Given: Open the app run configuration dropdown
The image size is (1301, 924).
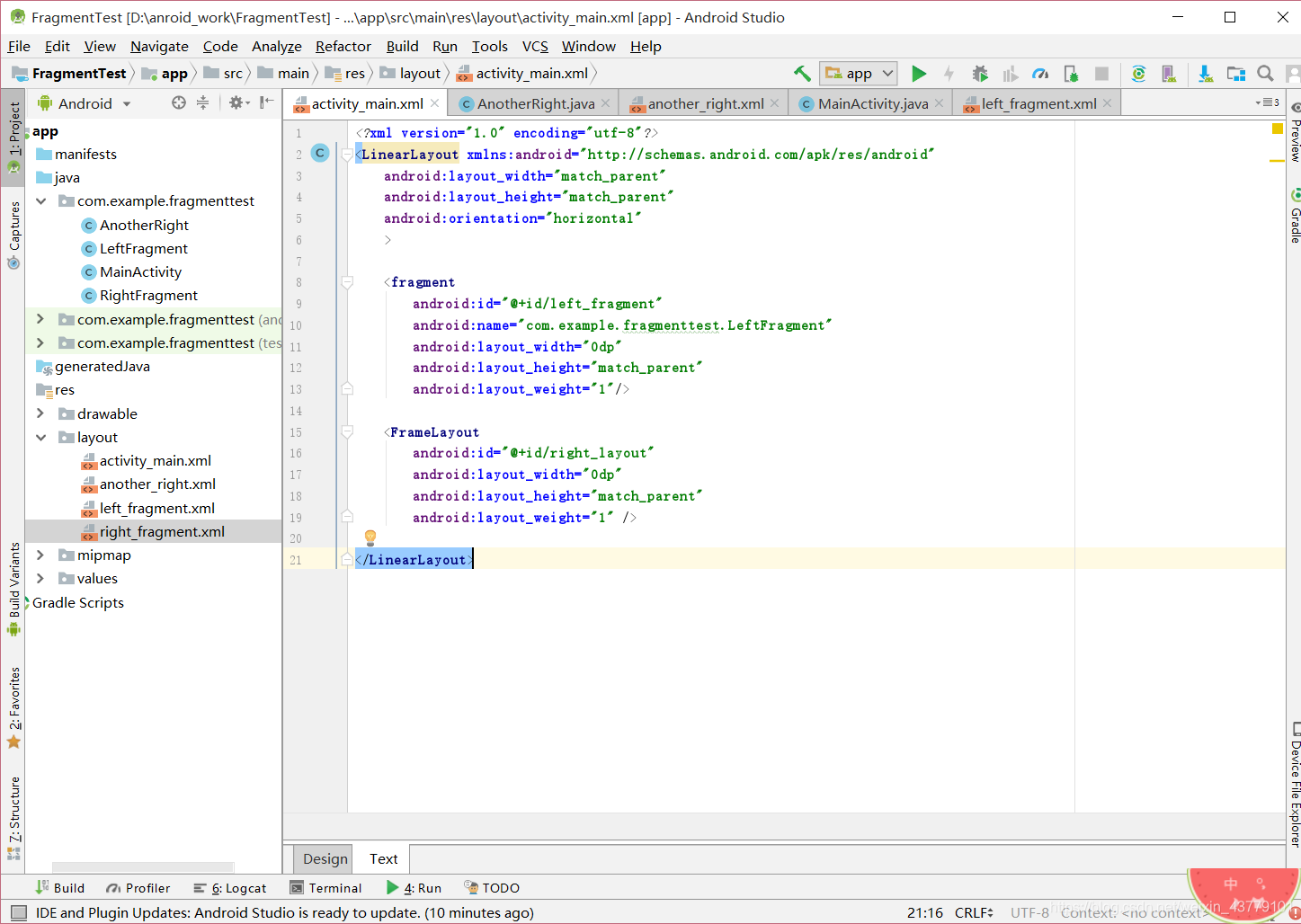Looking at the screenshot, I should point(859,74).
